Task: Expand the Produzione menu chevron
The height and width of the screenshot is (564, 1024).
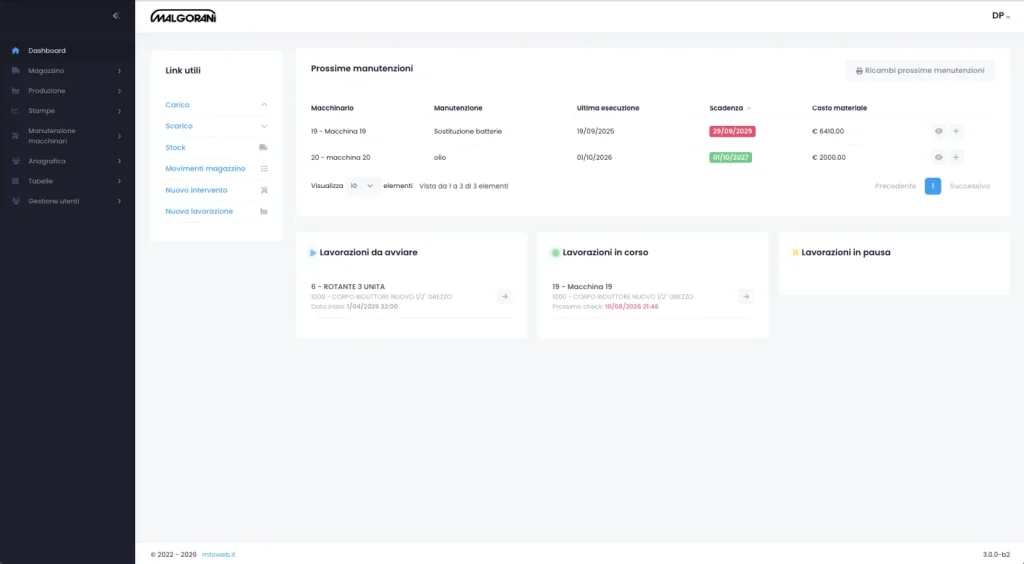Action: coord(120,91)
